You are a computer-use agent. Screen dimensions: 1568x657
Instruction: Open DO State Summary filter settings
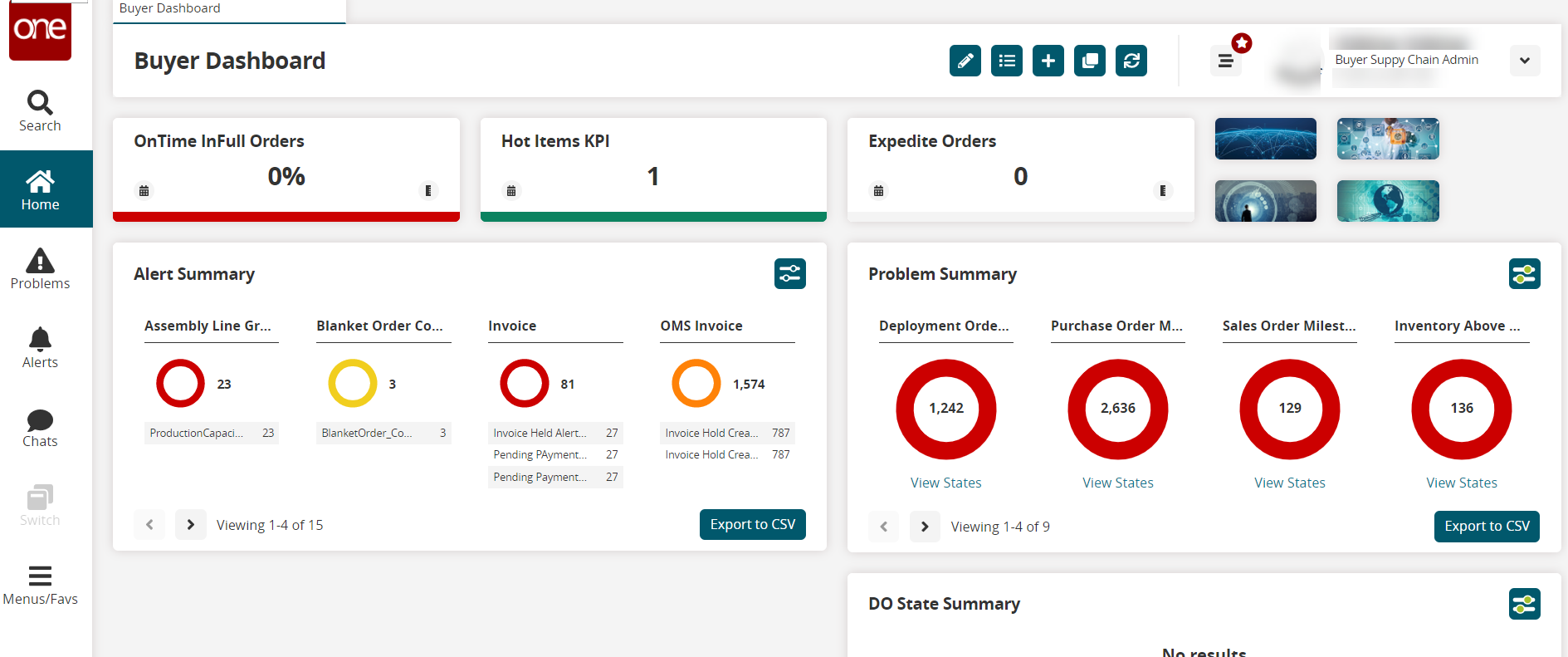tap(1524, 604)
